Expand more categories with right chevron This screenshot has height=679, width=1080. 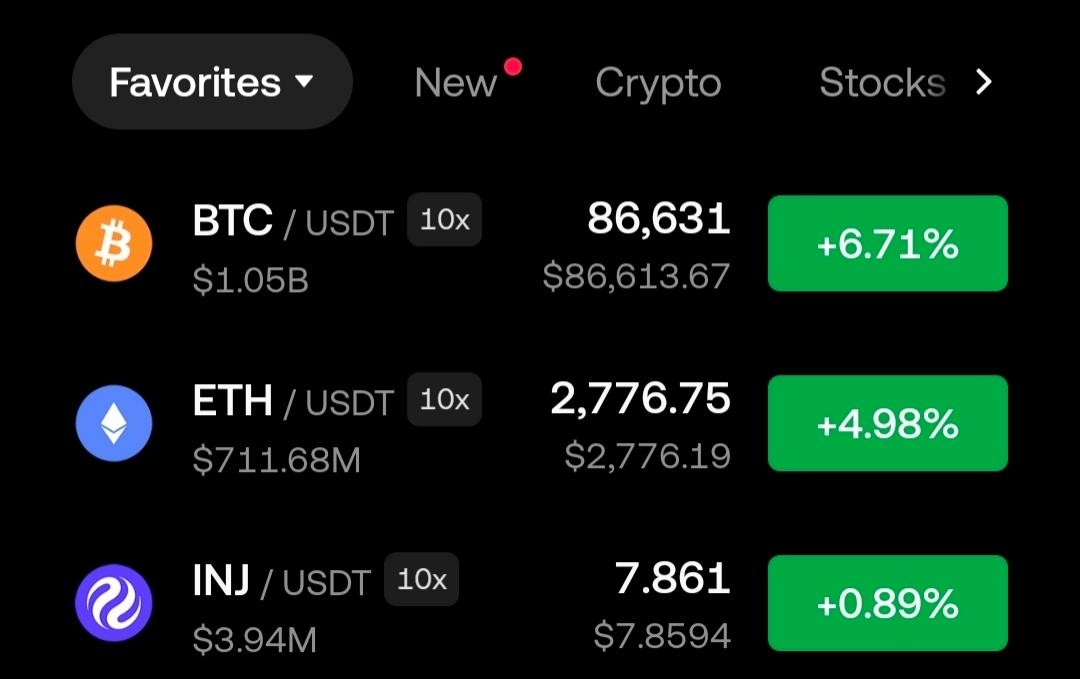984,82
